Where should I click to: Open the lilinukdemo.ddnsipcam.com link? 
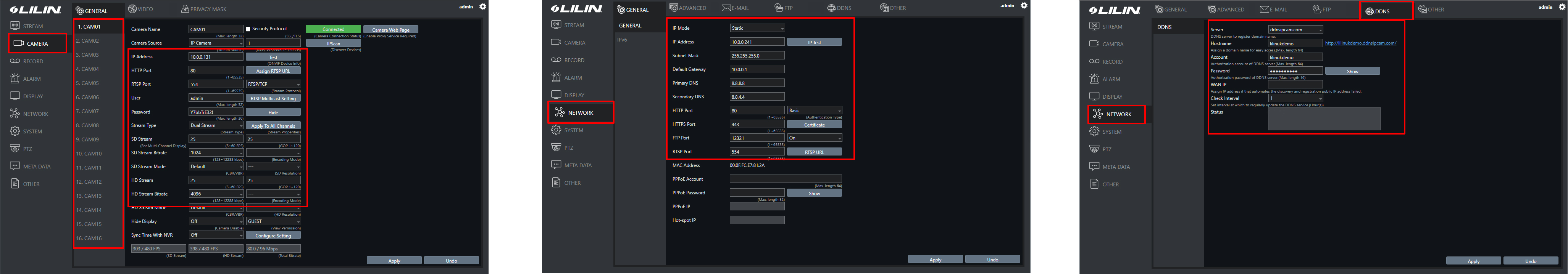pos(1360,43)
